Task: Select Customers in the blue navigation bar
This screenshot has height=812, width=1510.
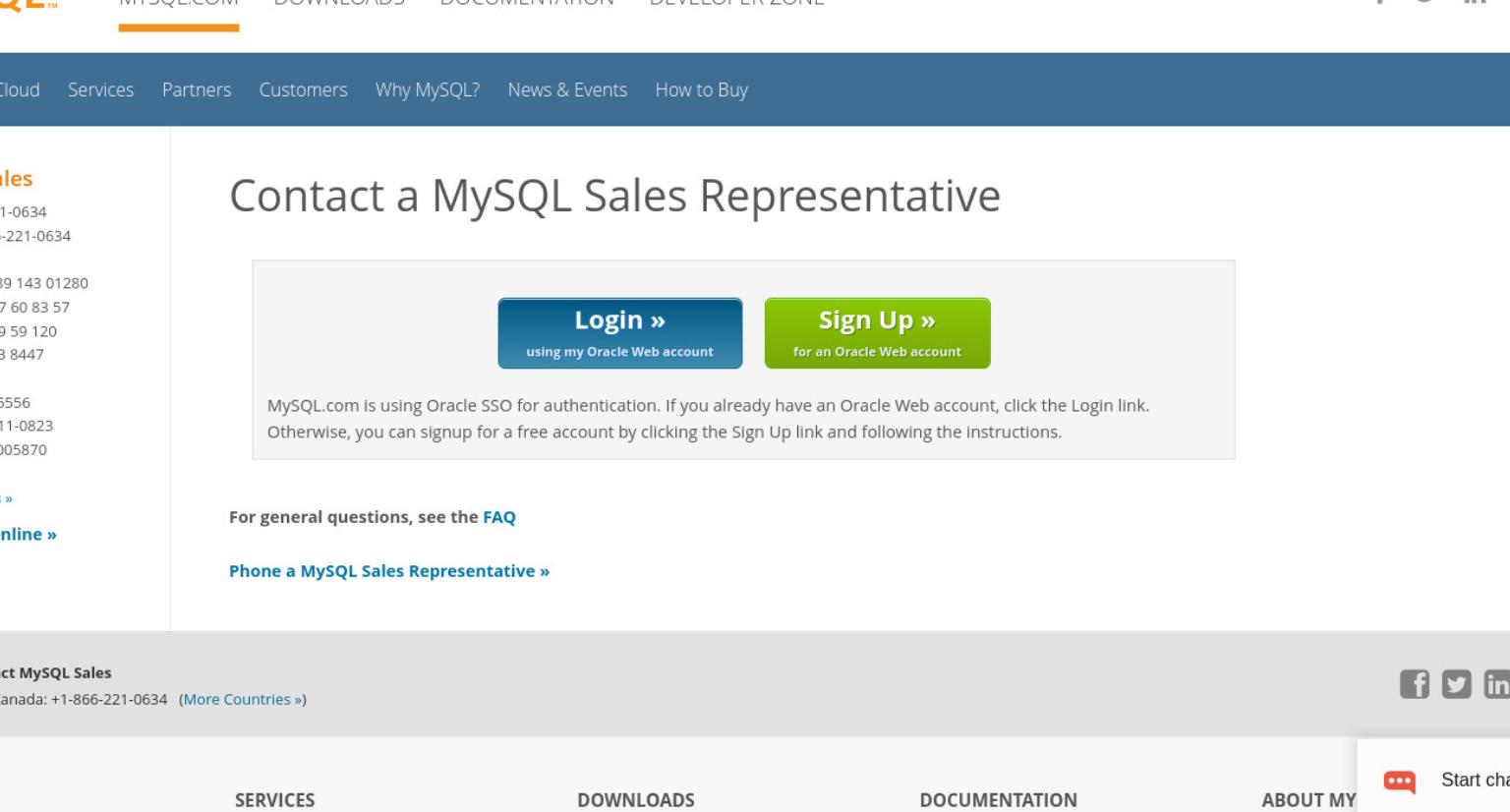Action: pos(303,89)
